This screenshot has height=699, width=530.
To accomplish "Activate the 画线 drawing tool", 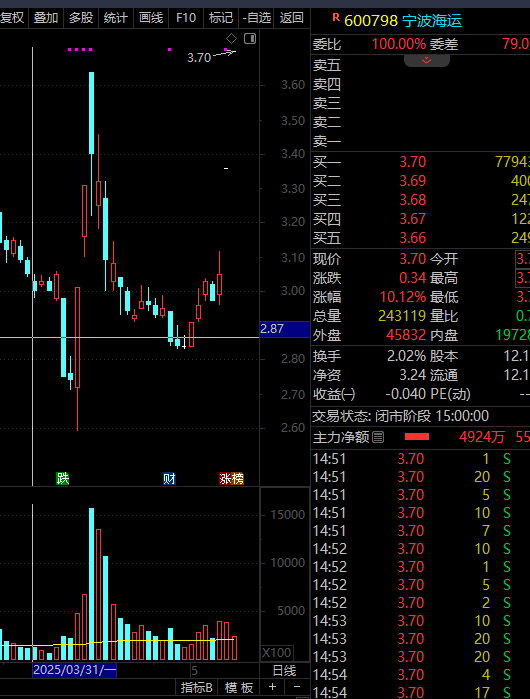I will tap(151, 18).
